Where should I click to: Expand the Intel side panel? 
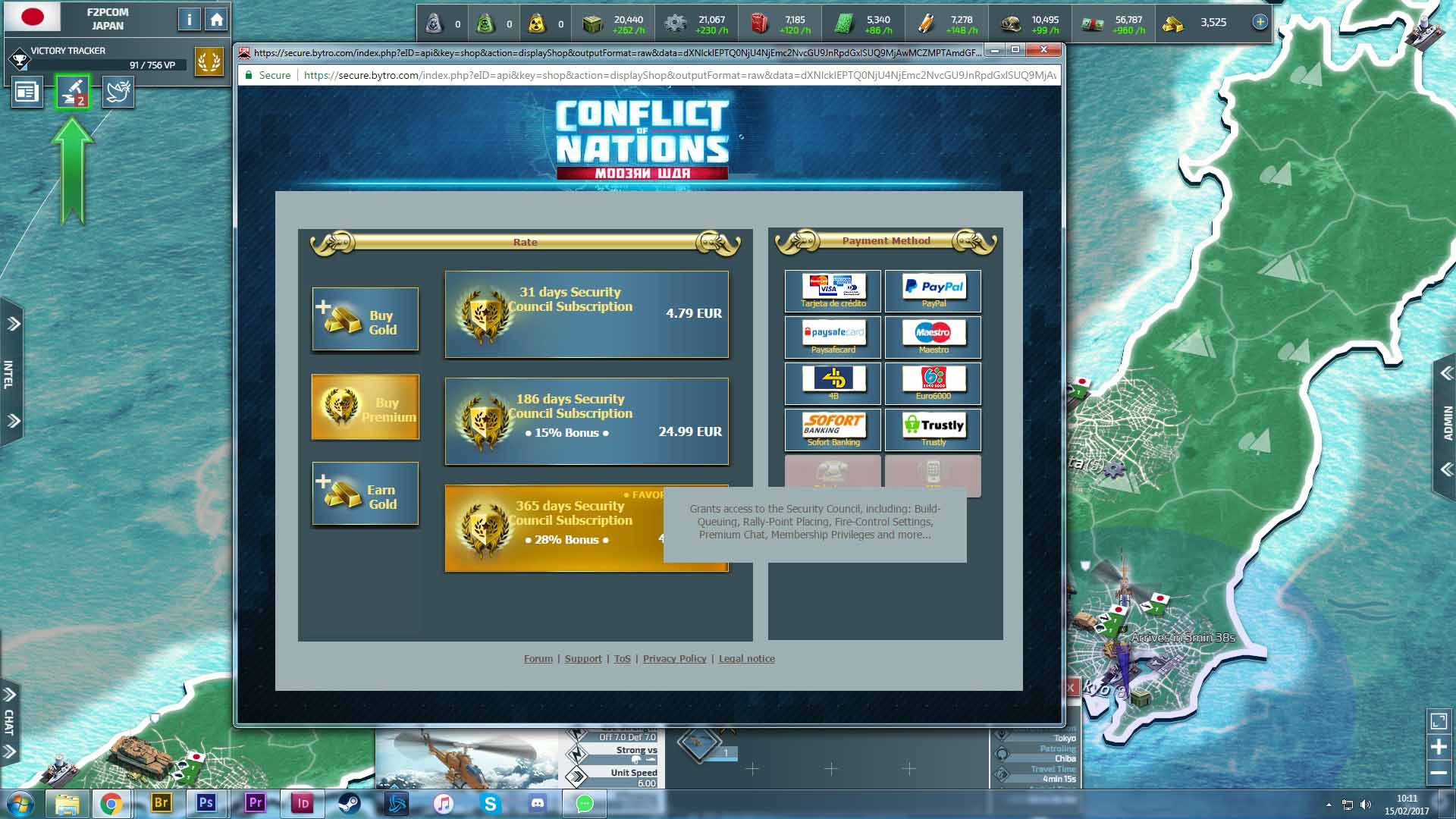coord(9,372)
